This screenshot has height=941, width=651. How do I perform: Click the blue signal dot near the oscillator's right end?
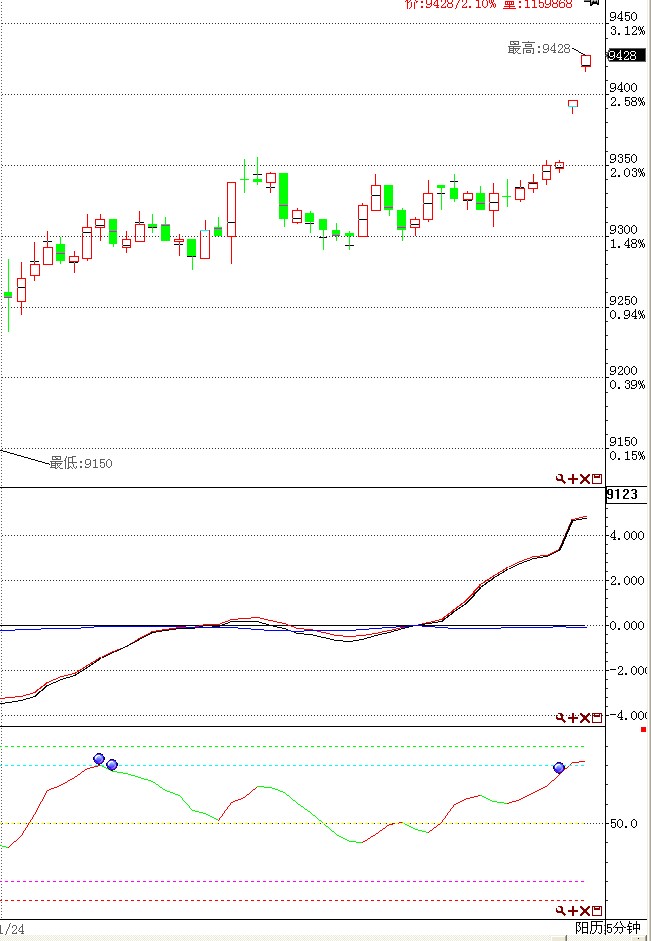coord(559,768)
